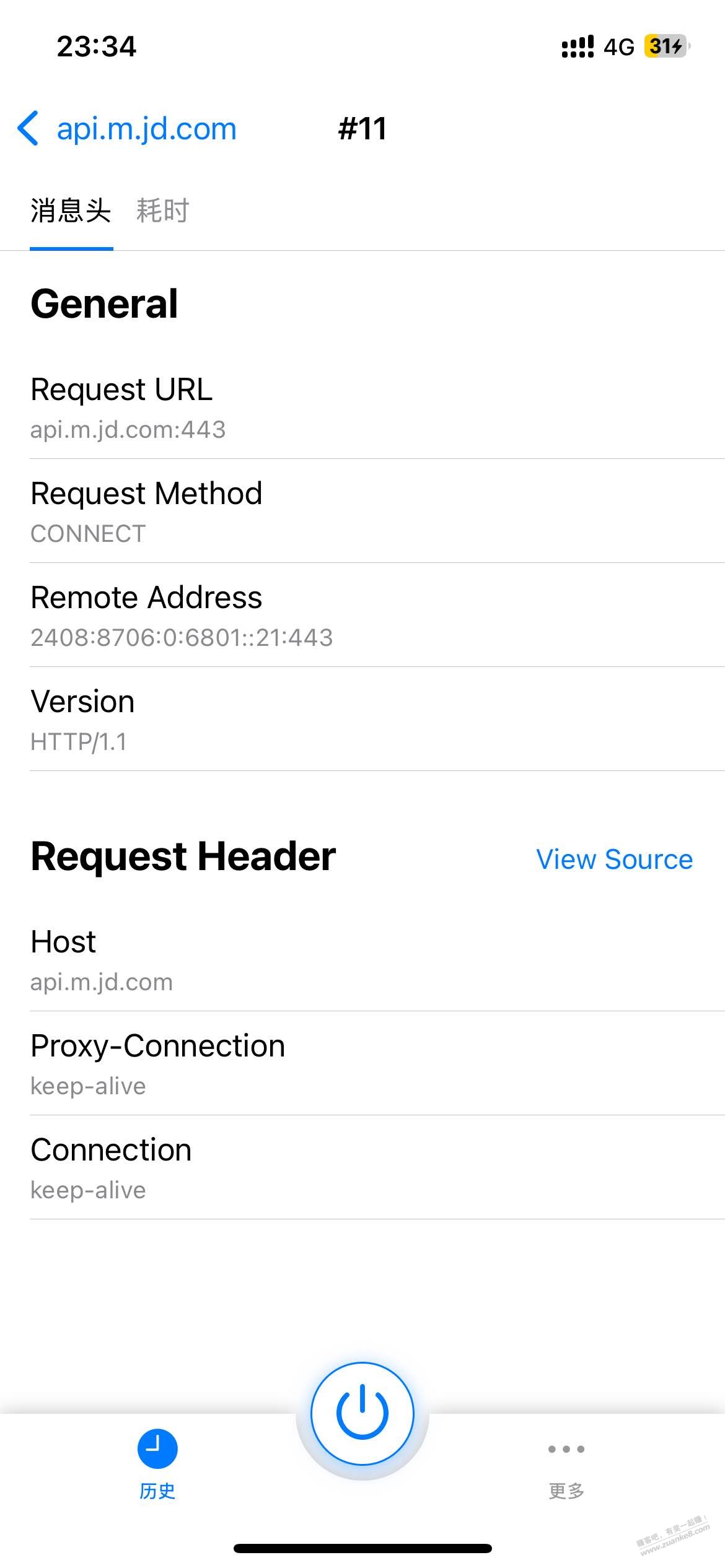The width and height of the screenshot is (725, 1568).
Task: Open the 历史 history clock icon
Action: (157, 1449)
